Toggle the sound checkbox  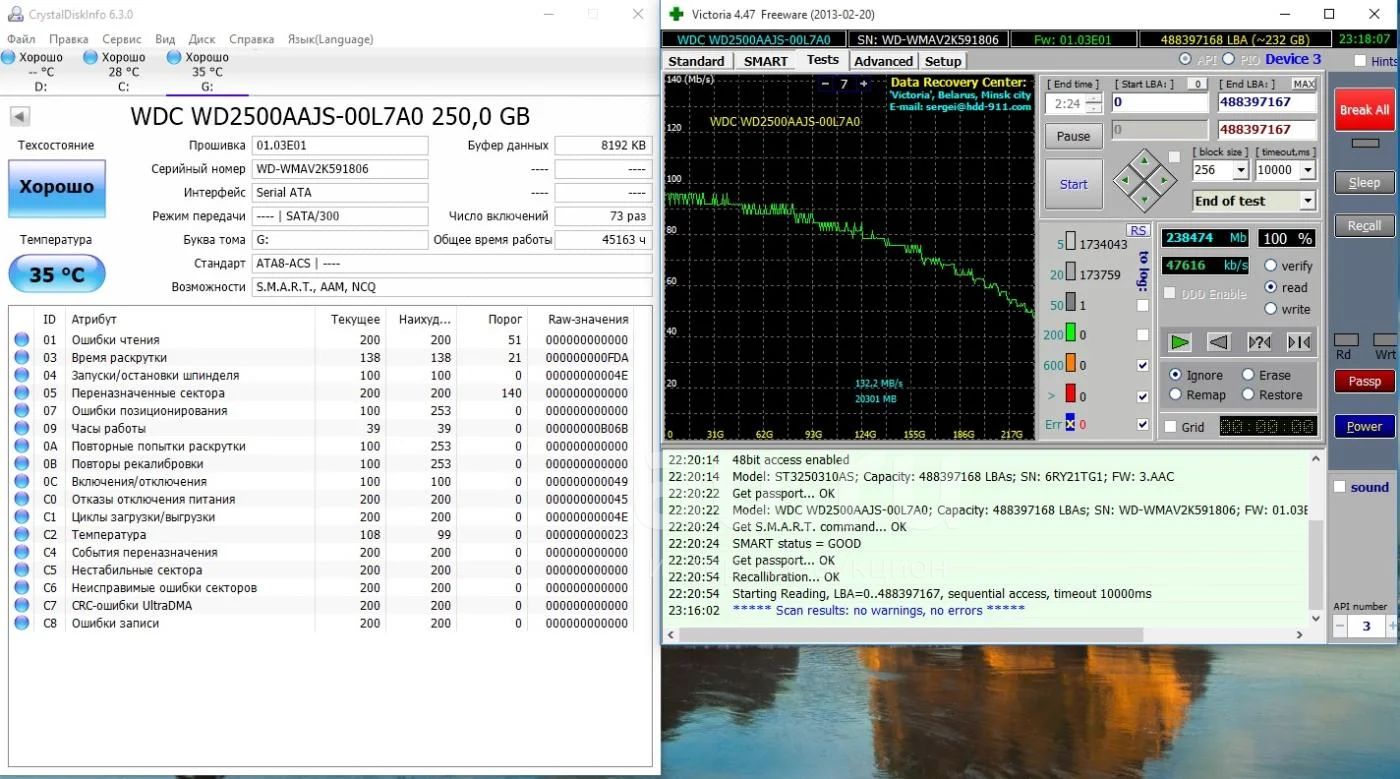1340,487
